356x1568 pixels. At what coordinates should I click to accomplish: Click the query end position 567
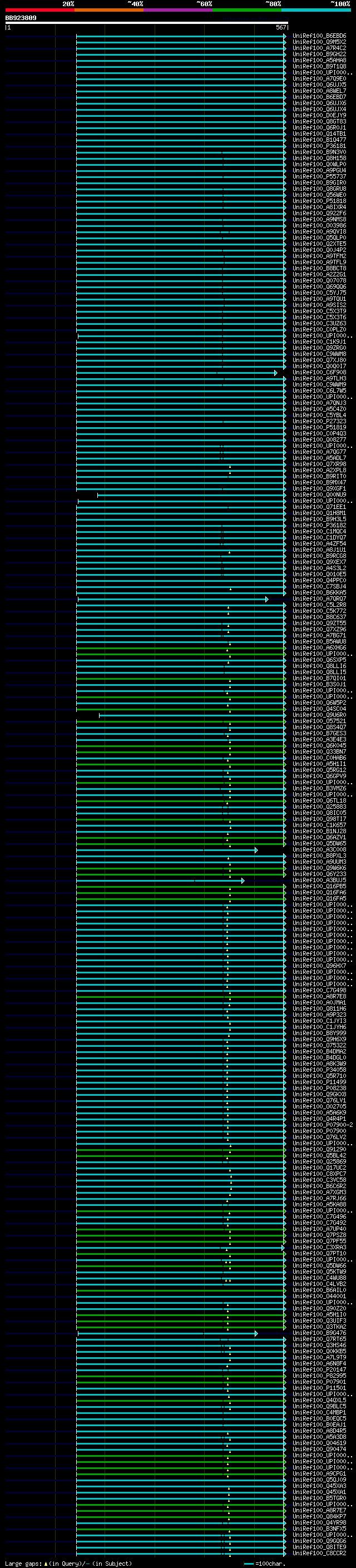[281, 27]
